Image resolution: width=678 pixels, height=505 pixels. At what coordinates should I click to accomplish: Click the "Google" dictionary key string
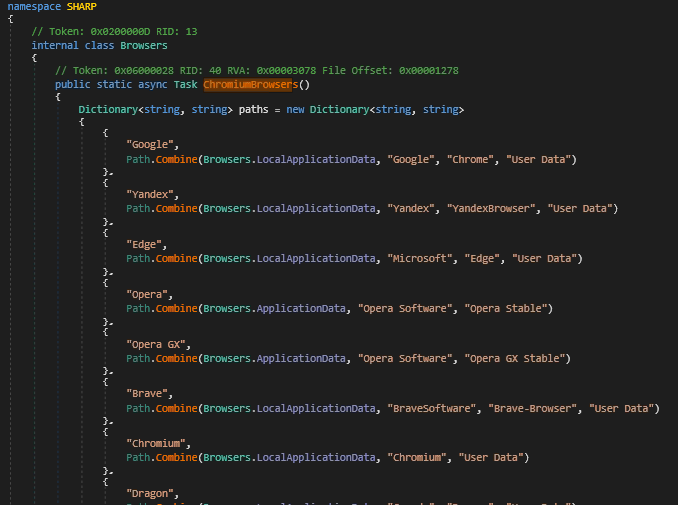(x=150, y=144)
